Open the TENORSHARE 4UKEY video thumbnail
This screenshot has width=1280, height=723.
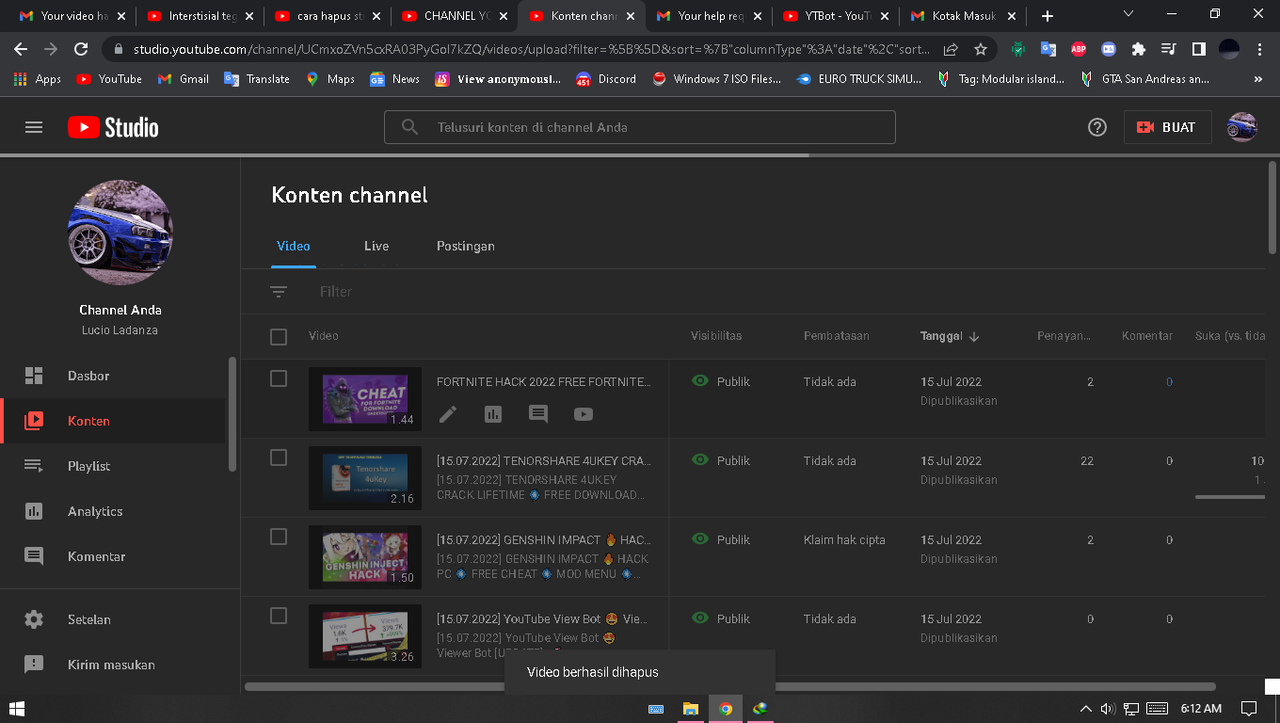365,478
